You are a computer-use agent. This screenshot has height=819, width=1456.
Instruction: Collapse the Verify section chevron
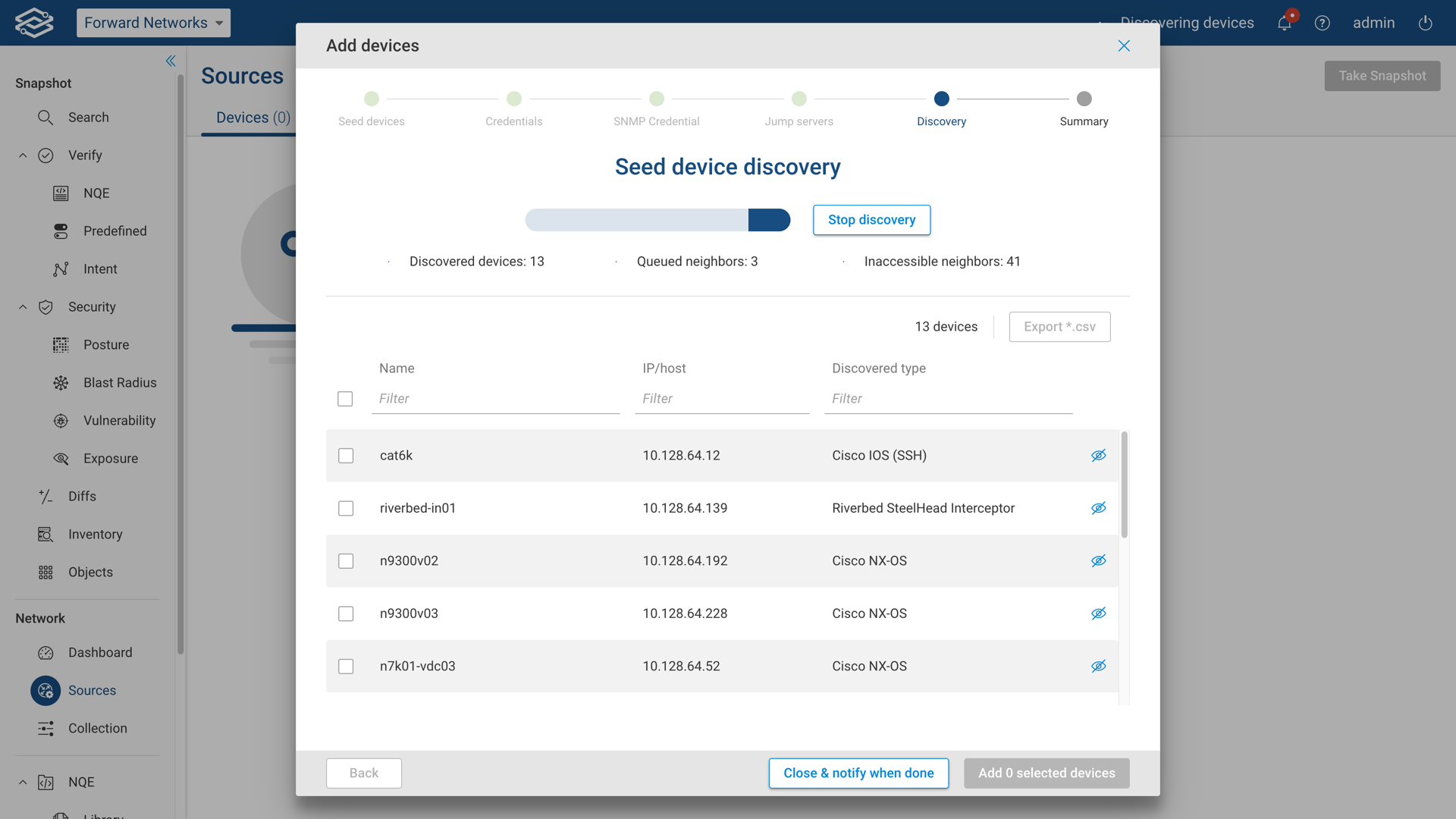pyautogui.click(x=23, y=155)
